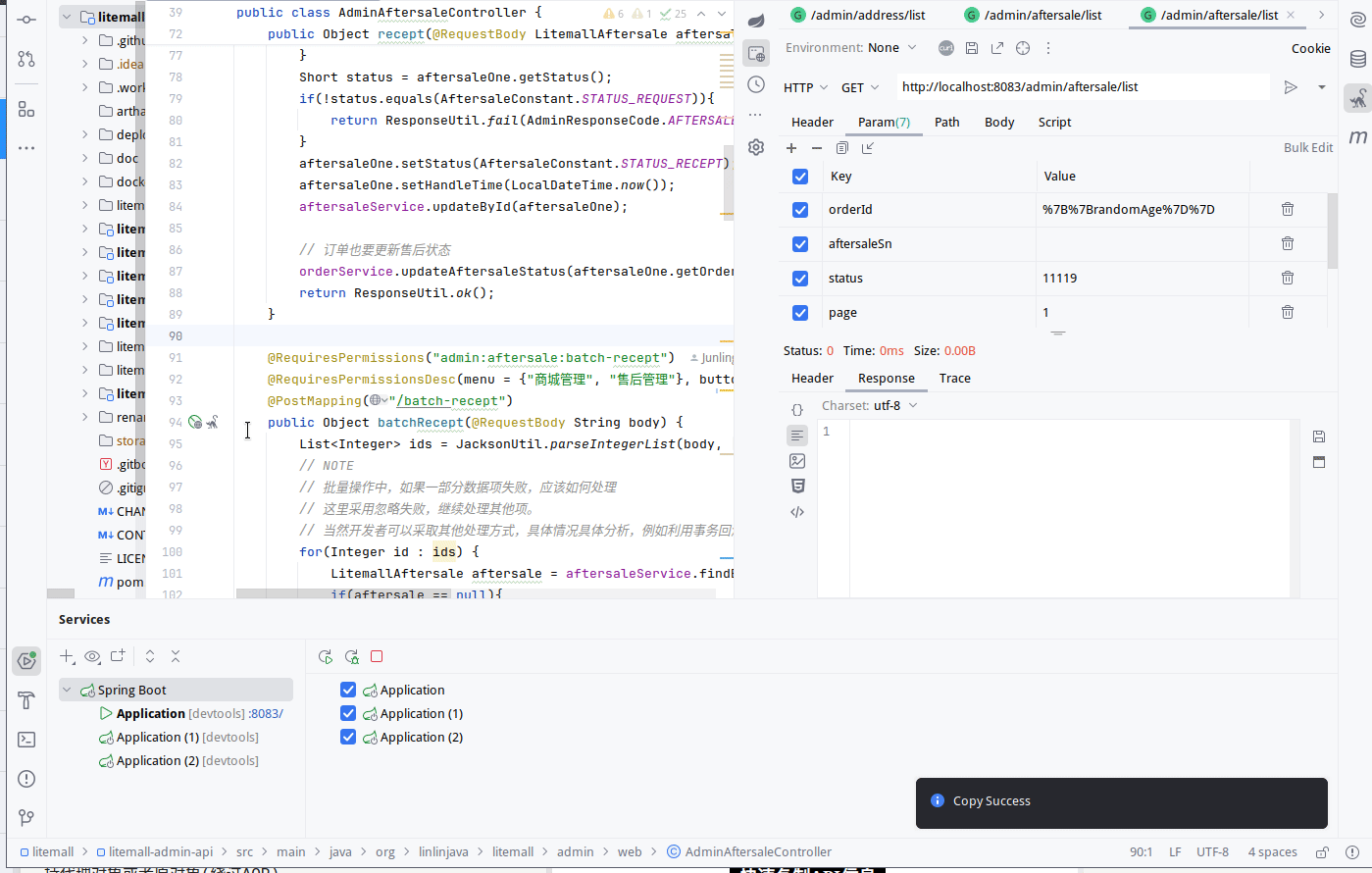This screenshot has width=1372, height=873.
Task: Show response as raw code view
Action: [797, 512]
